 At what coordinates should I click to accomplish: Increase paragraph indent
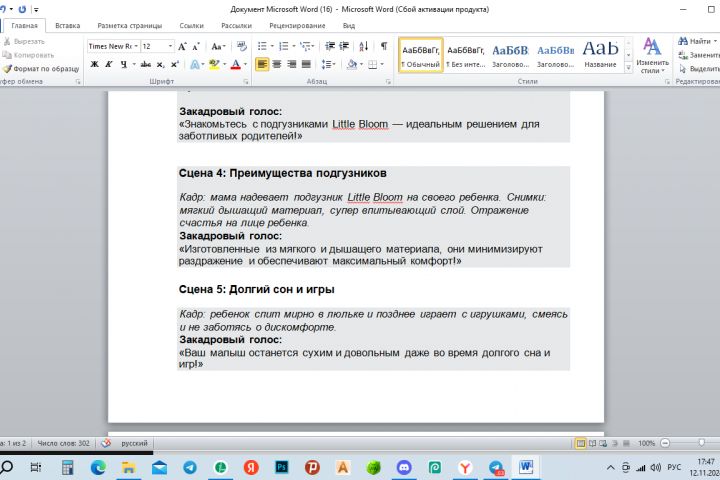coord(344,46)
